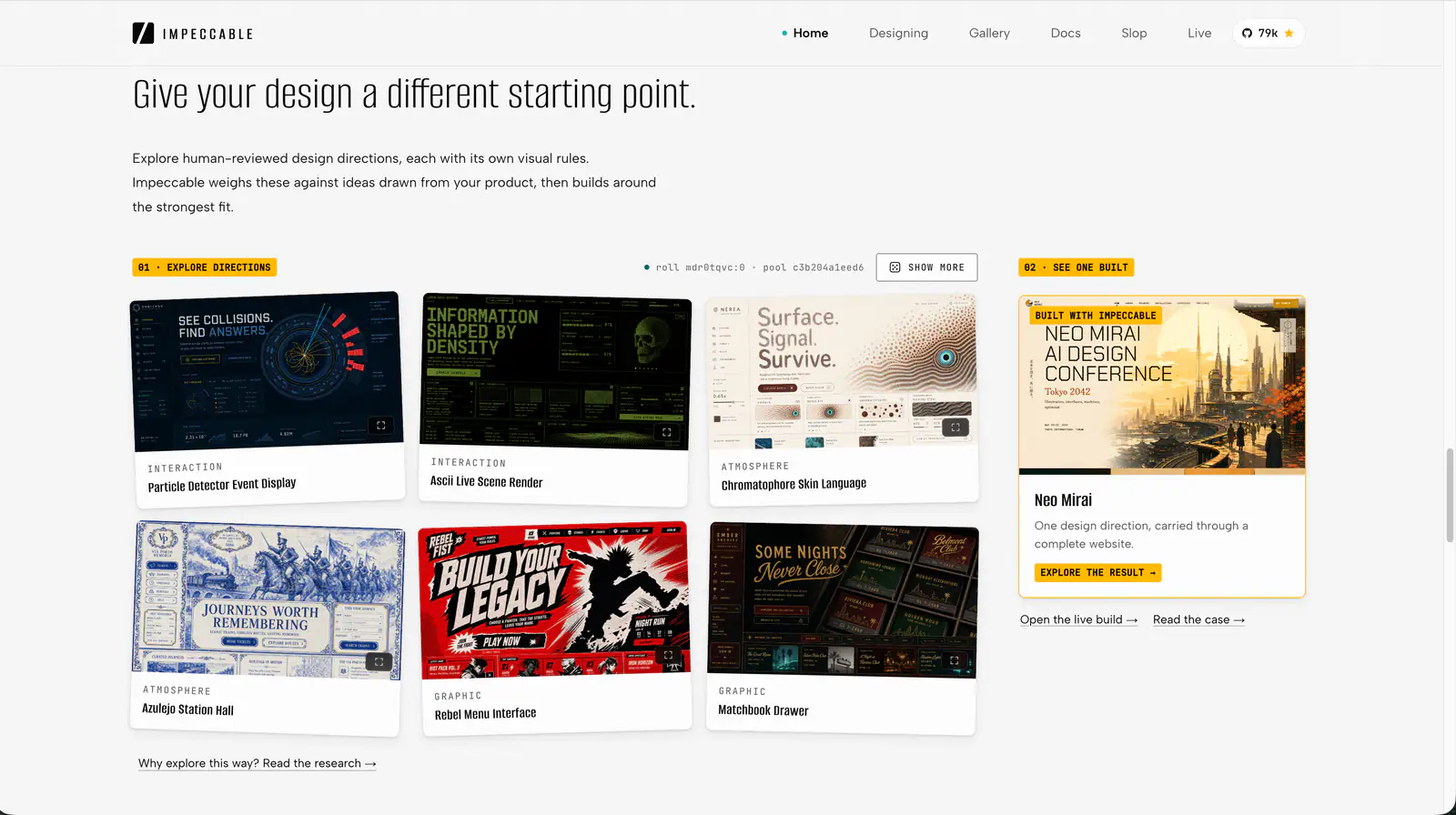Expand the Matchbook Drawer preview
The image size is (1456, 815).
[955, 660]
